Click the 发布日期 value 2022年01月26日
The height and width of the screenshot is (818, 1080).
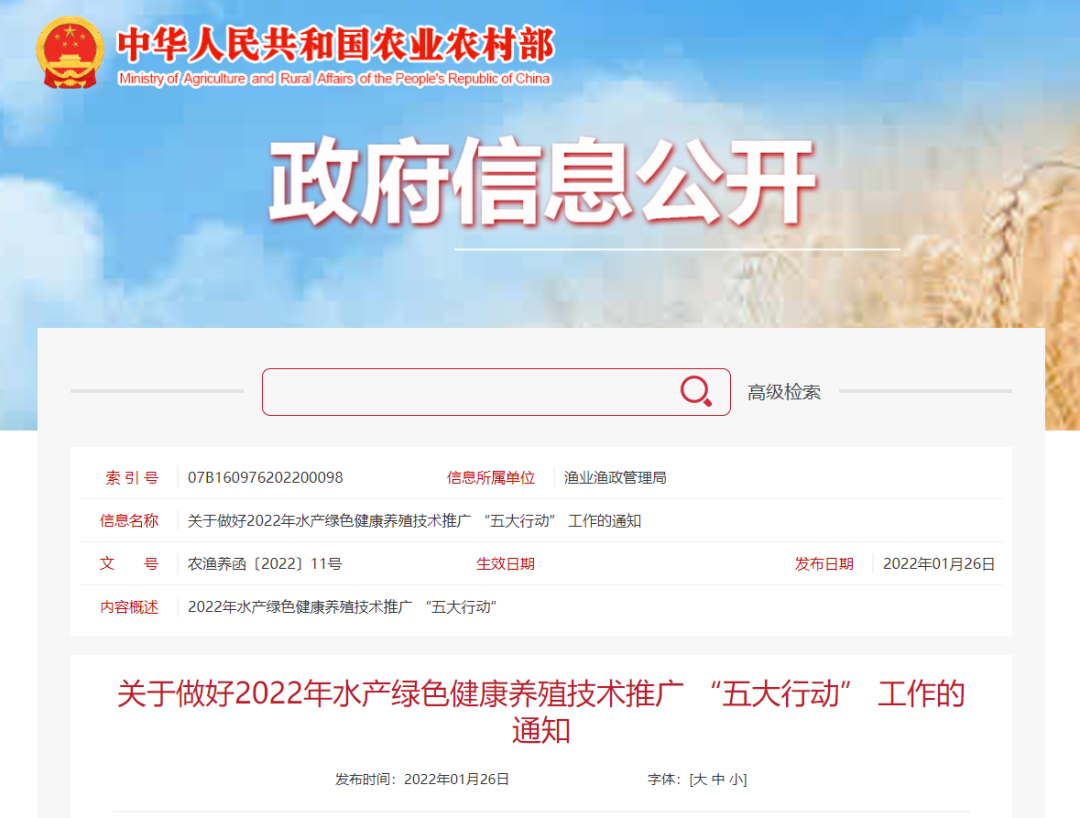click(939, 564)
